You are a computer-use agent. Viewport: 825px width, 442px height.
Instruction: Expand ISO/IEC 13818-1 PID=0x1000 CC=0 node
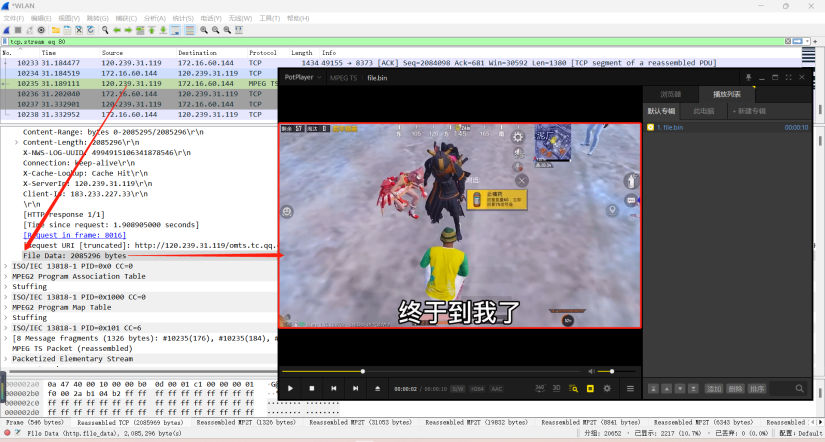pos(6,297)
